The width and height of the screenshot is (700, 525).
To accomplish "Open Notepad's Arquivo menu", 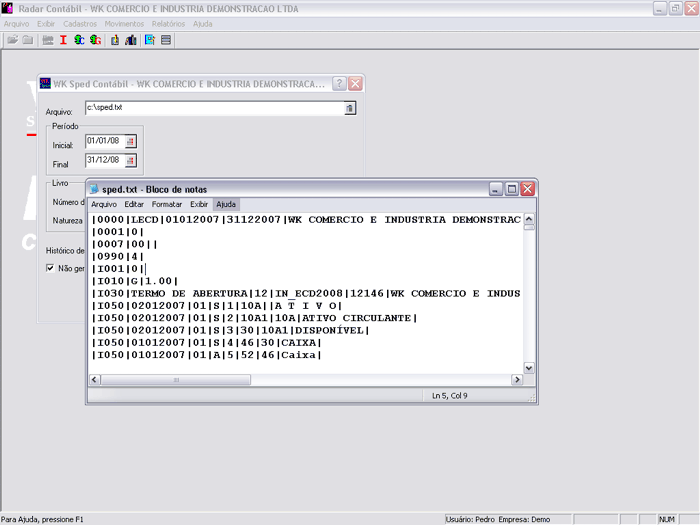I will [x=104, y=204].
